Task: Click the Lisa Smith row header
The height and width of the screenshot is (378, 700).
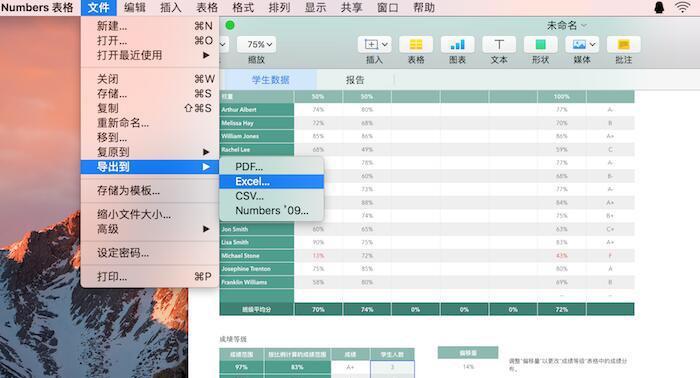Action: tap(257, 242)
